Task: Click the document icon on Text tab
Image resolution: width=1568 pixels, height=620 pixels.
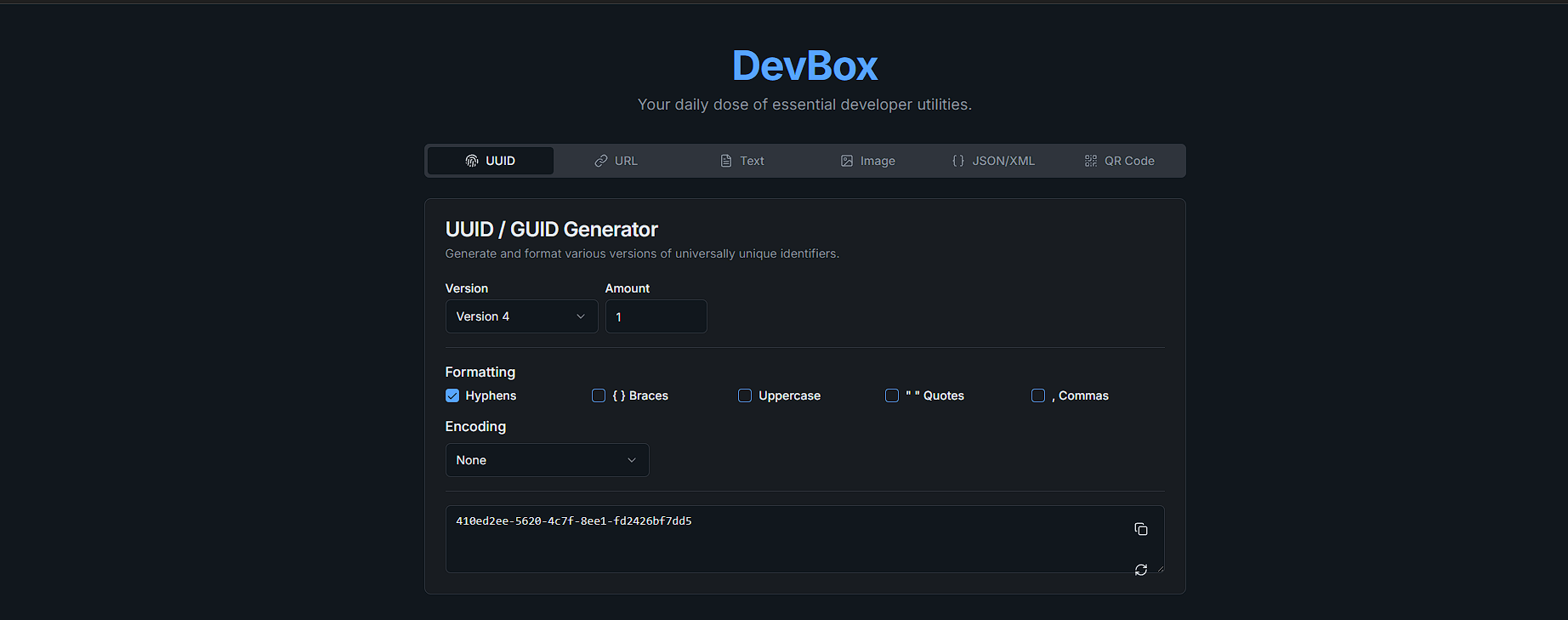Action: tap(726, 161)
